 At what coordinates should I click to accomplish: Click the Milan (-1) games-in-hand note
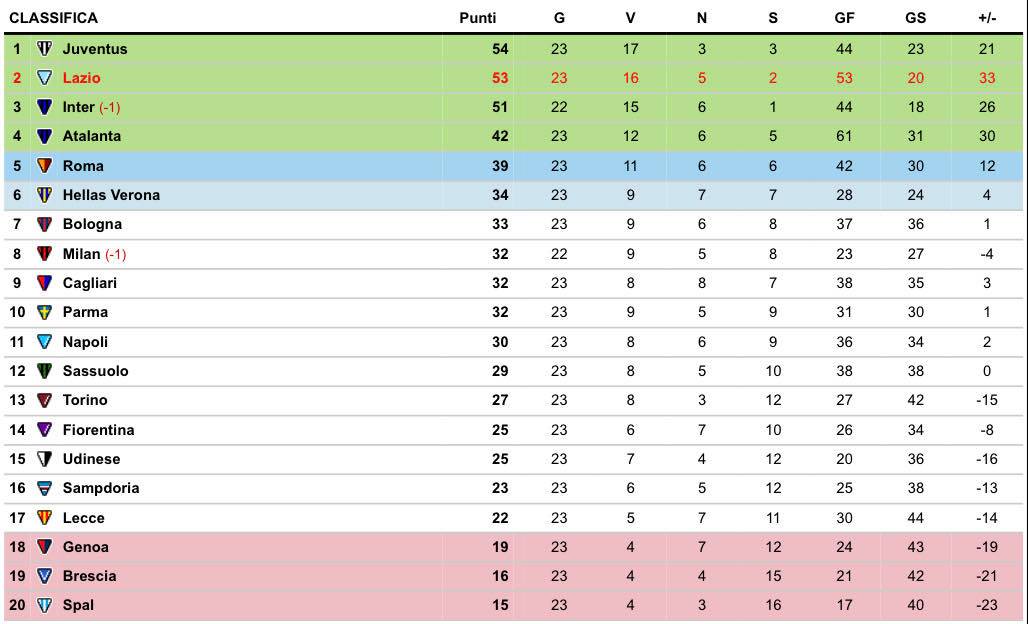pos(116,254)
